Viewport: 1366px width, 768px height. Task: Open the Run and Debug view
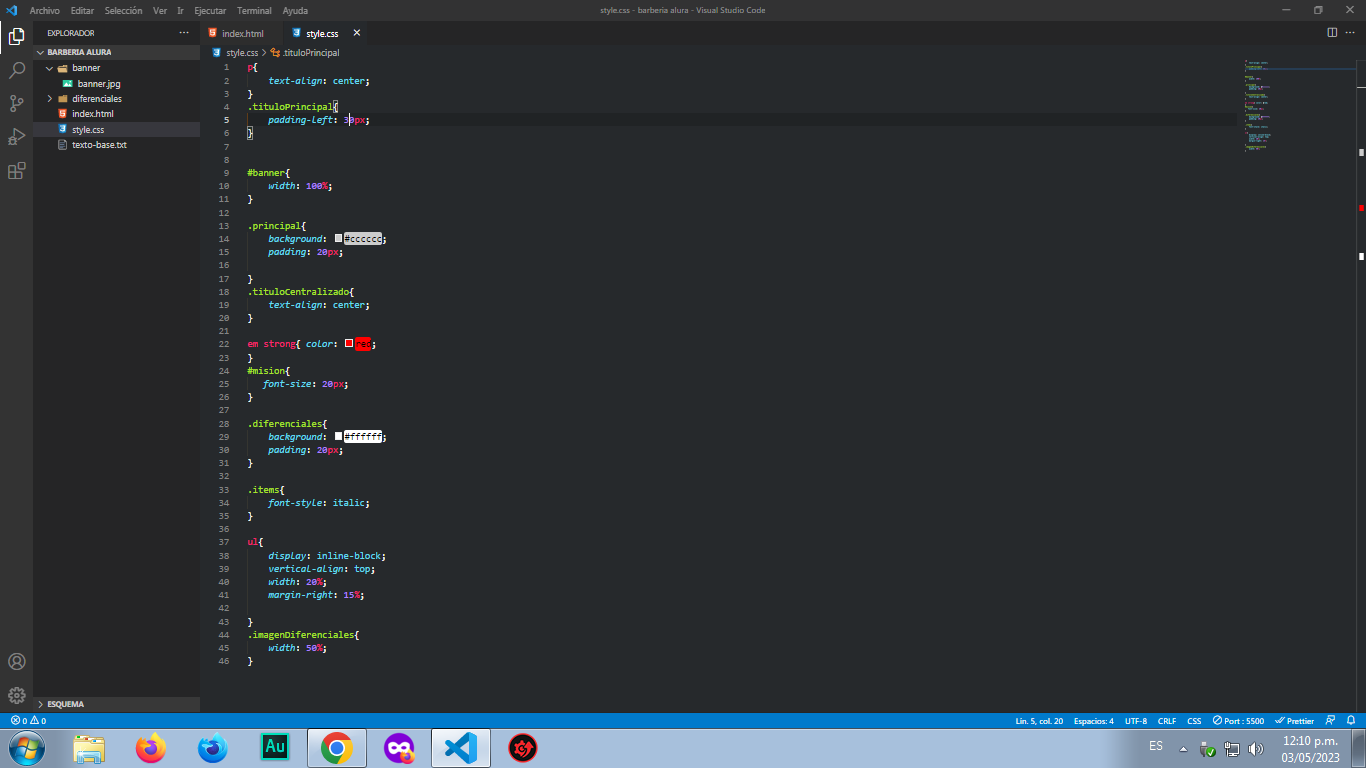[16, 137]
